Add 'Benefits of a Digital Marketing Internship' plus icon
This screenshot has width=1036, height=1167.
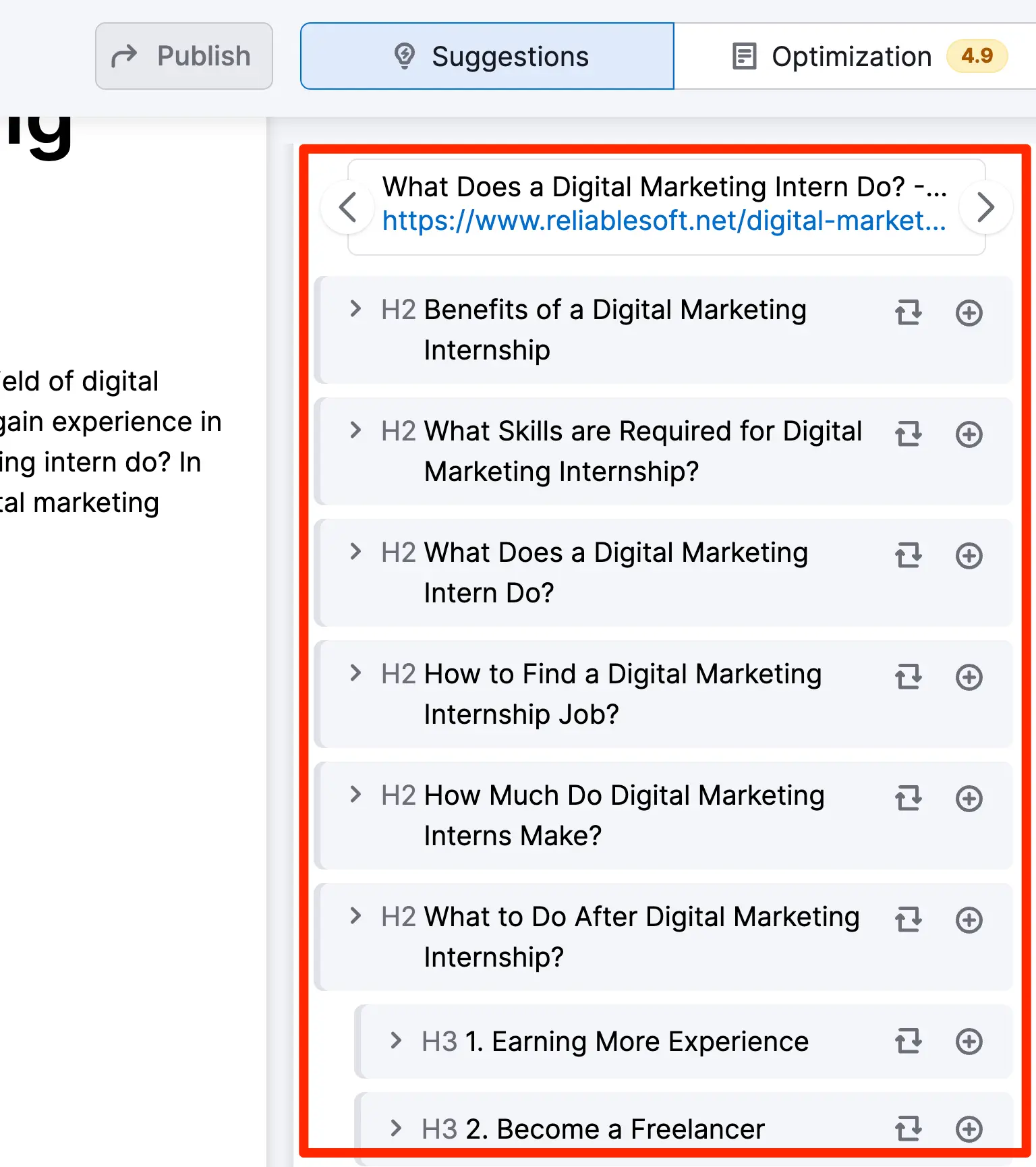click(x=969, y=313)
